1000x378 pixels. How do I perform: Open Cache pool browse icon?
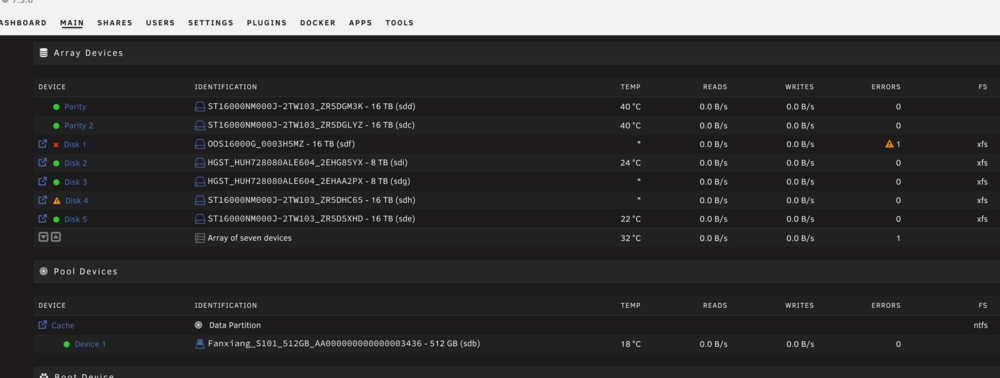(43, 324)
